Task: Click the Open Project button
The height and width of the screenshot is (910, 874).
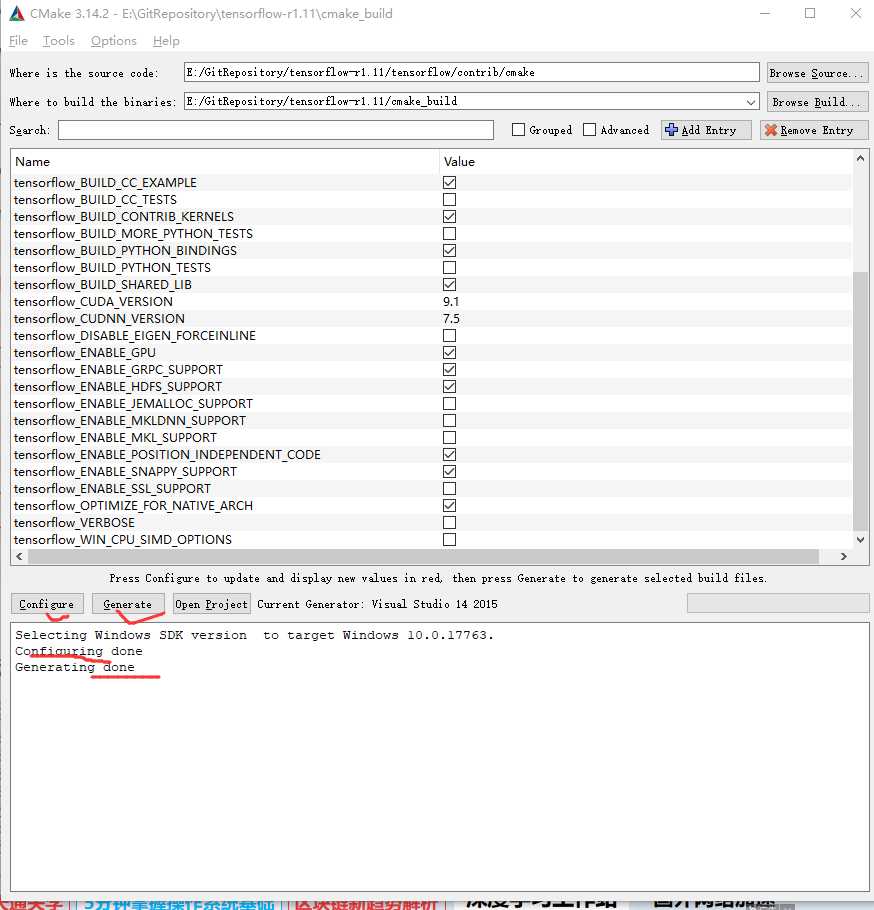Action: click(x=211, y=604)
